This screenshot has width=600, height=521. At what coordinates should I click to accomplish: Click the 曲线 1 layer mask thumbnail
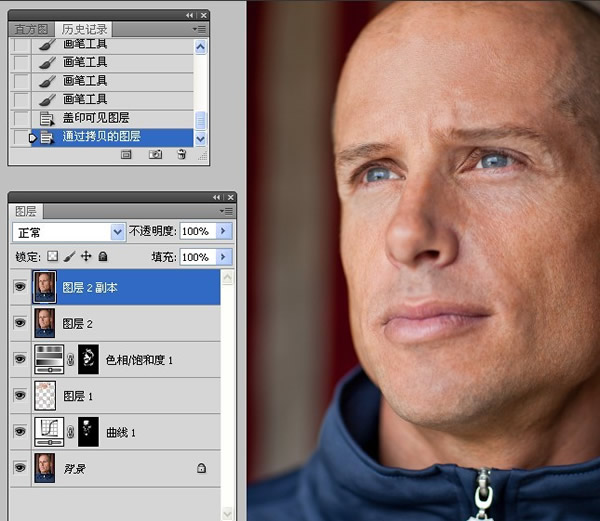point(88,432)
